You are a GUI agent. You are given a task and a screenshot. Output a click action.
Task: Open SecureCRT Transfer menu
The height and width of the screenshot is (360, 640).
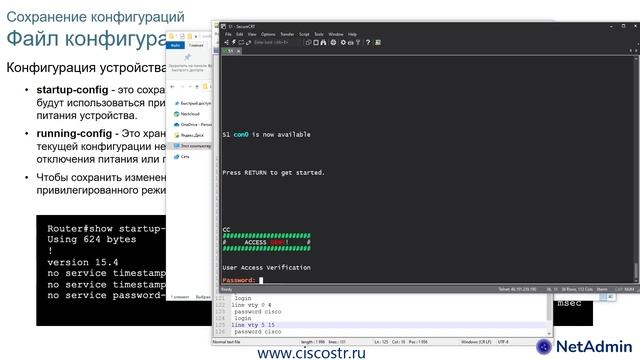click(x=287, y=34)
